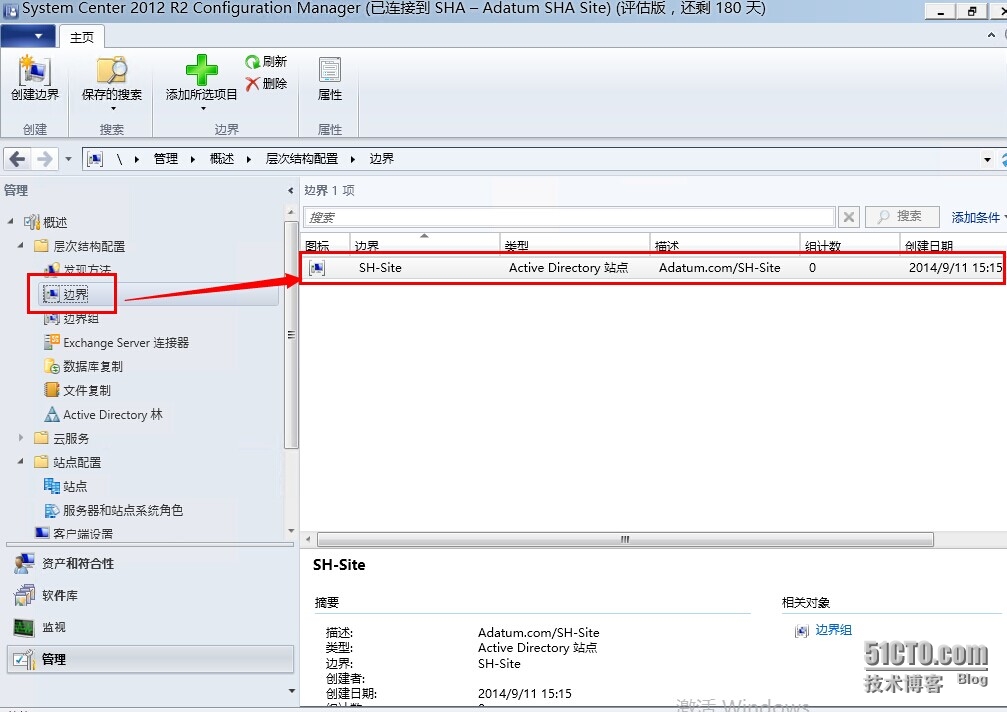The image size is (1007, 712).
Task: Expand the 云服务 folder node
Action: (21, 438)
